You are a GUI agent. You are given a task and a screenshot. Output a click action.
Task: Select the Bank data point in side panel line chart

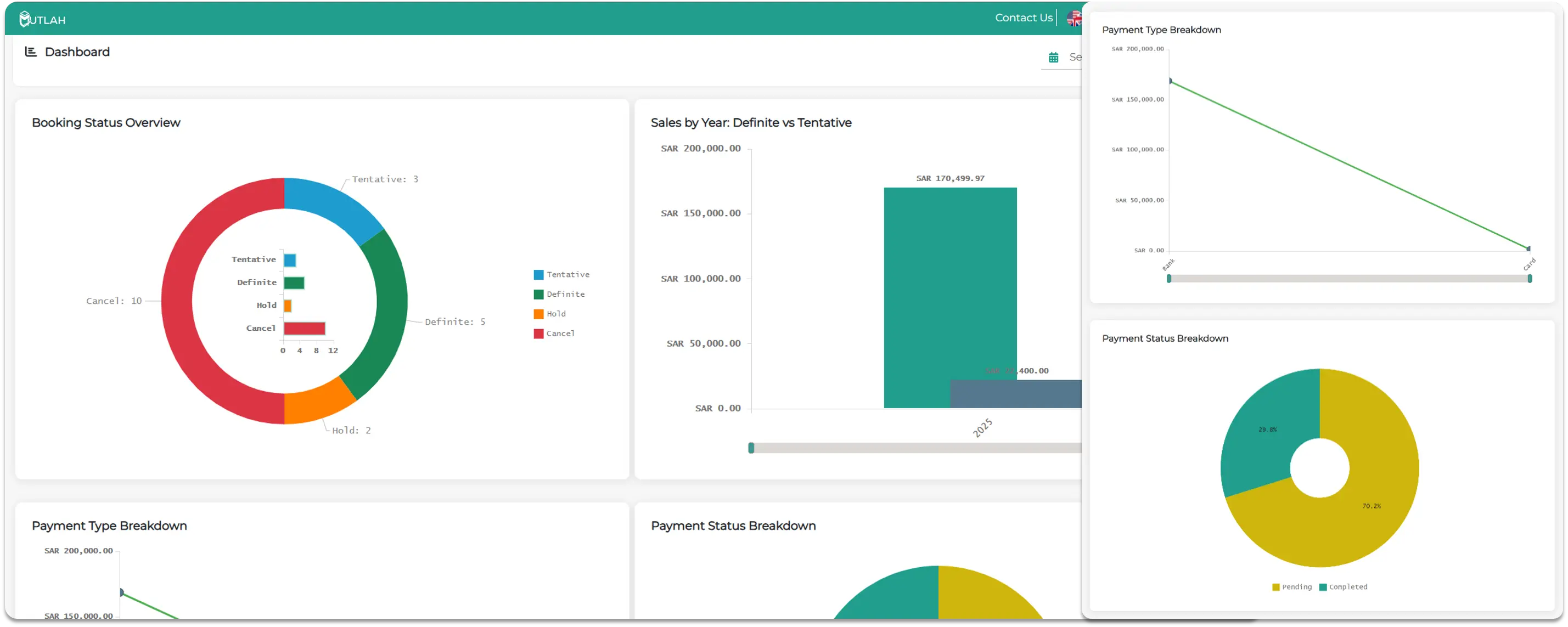(1170, 81)
